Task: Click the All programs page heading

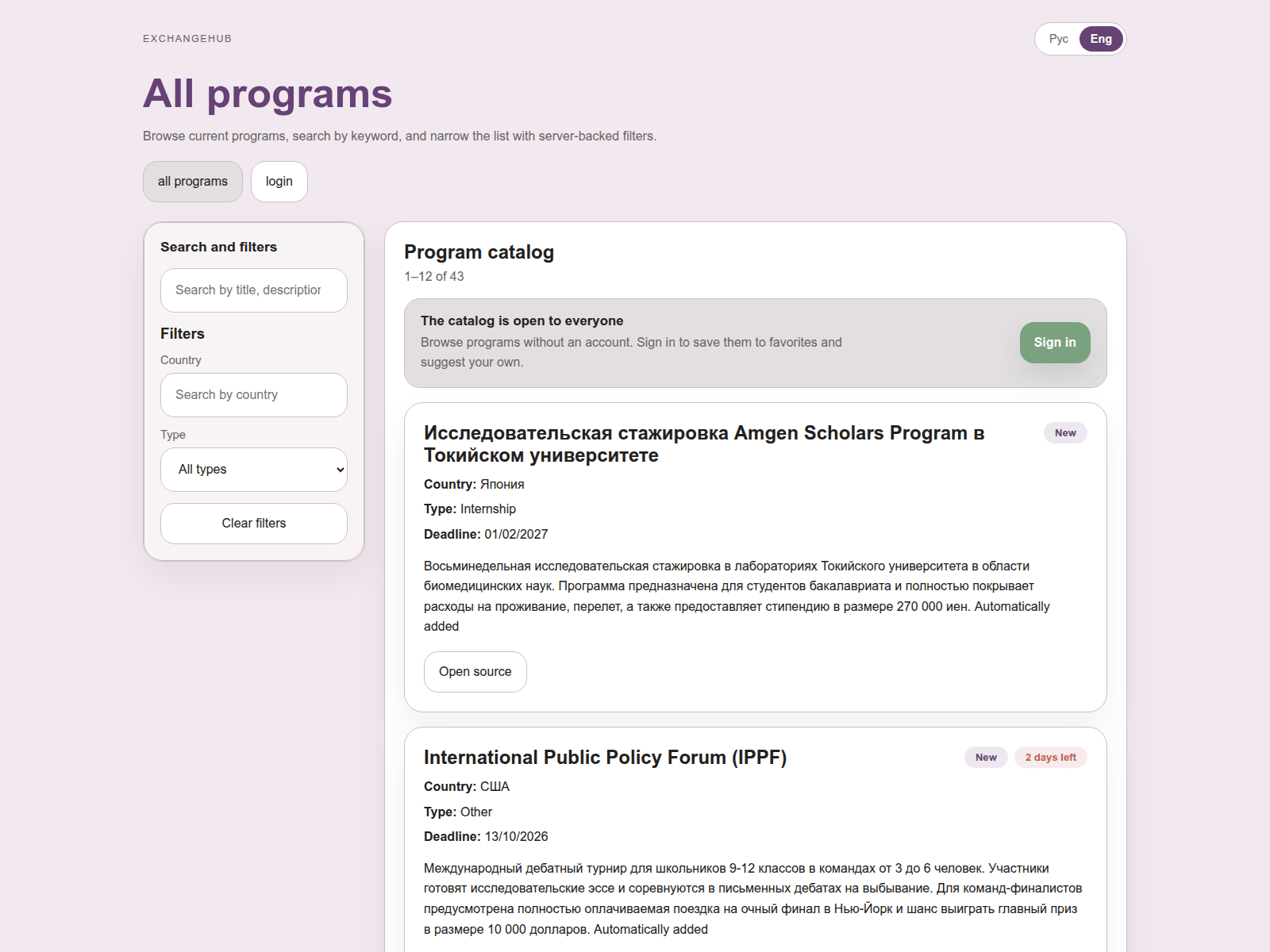Action: 267,94
